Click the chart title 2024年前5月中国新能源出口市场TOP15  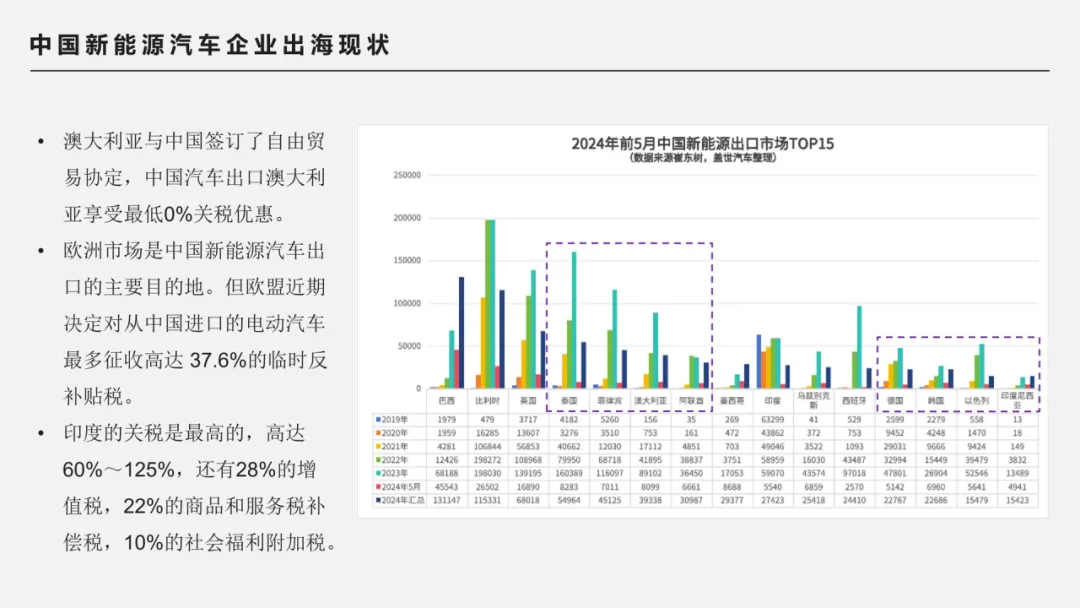[702, 143]
